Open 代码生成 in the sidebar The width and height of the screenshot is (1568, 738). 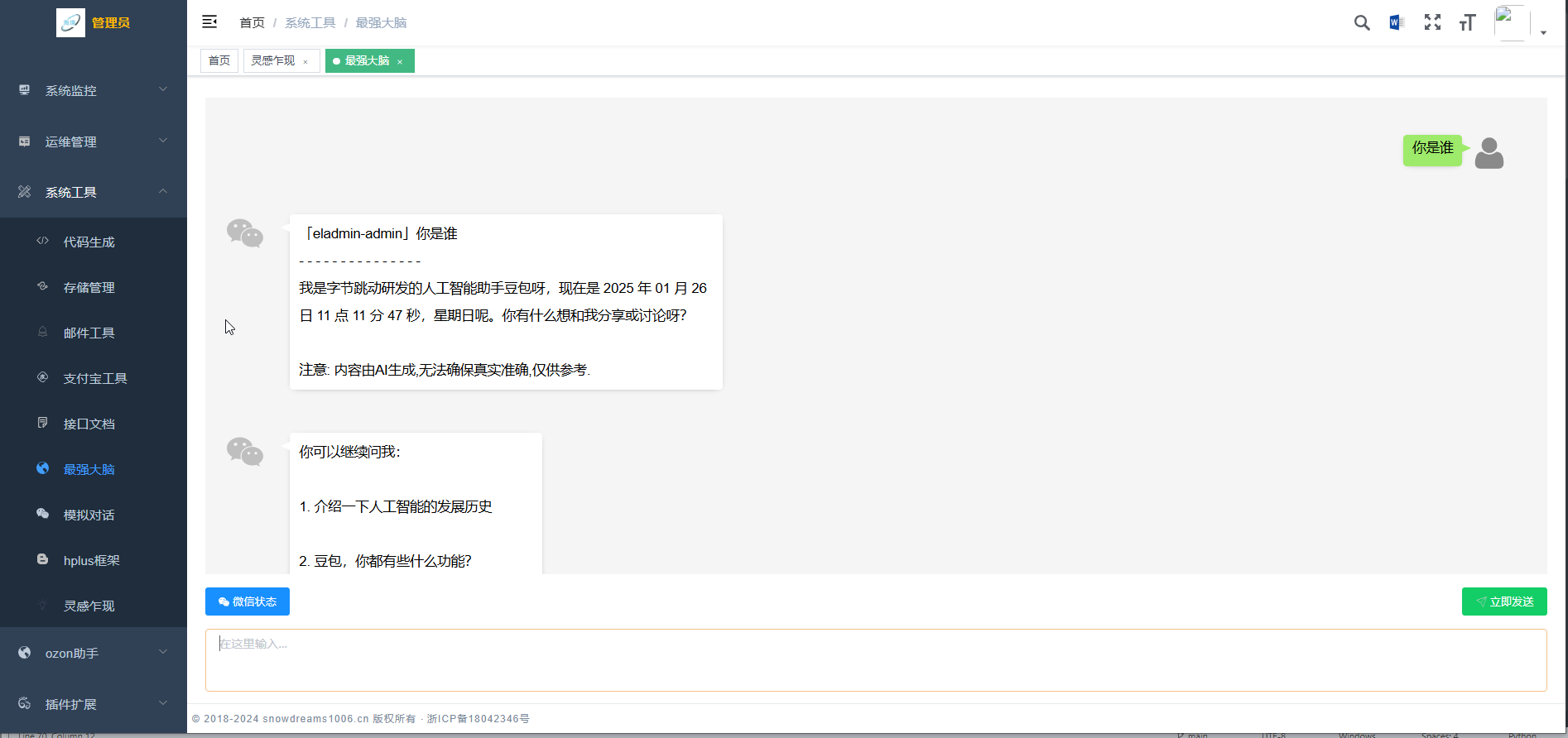point(89,242)
